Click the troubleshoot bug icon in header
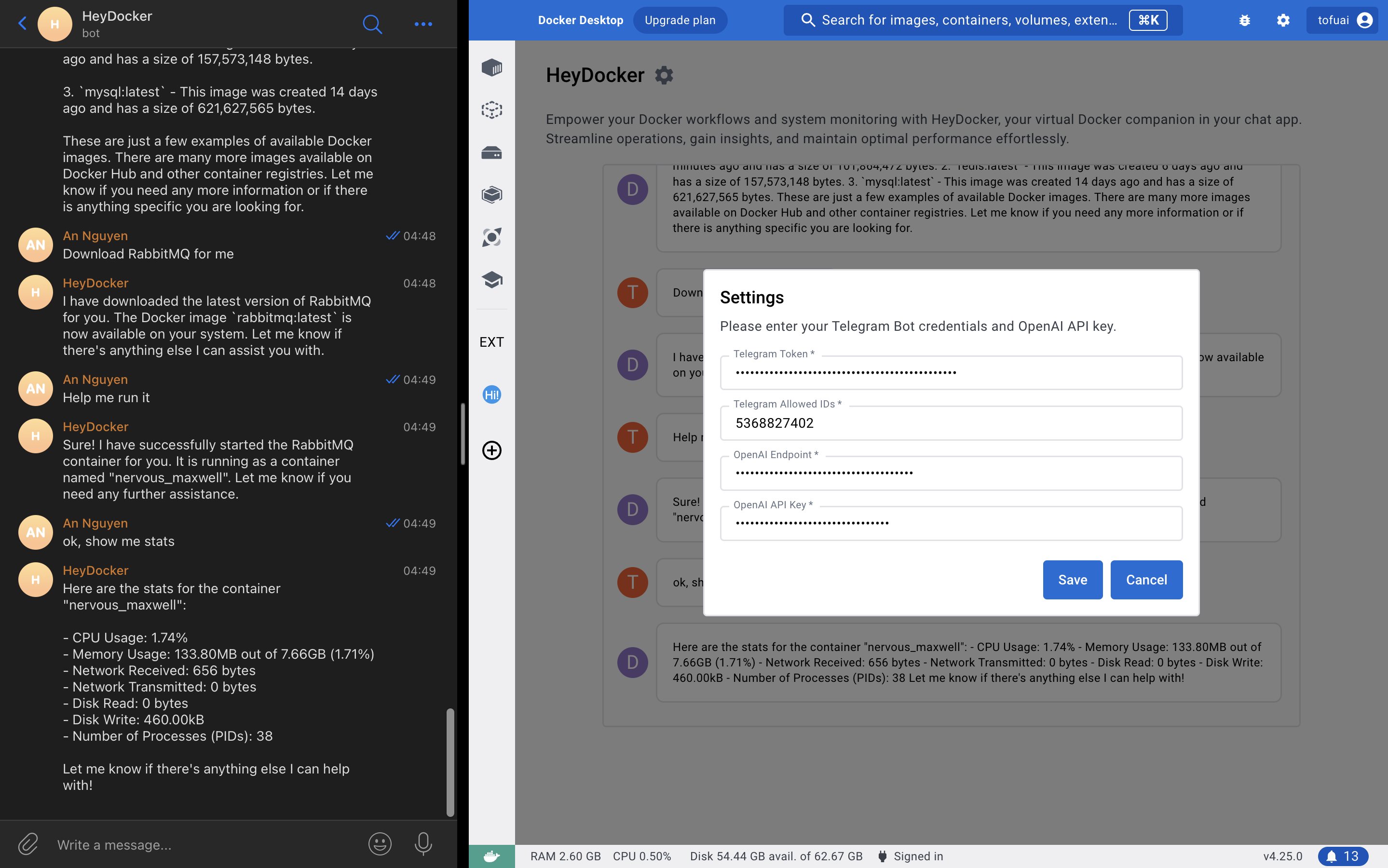Screen dimensions: 1388x868 [1244, 21]
